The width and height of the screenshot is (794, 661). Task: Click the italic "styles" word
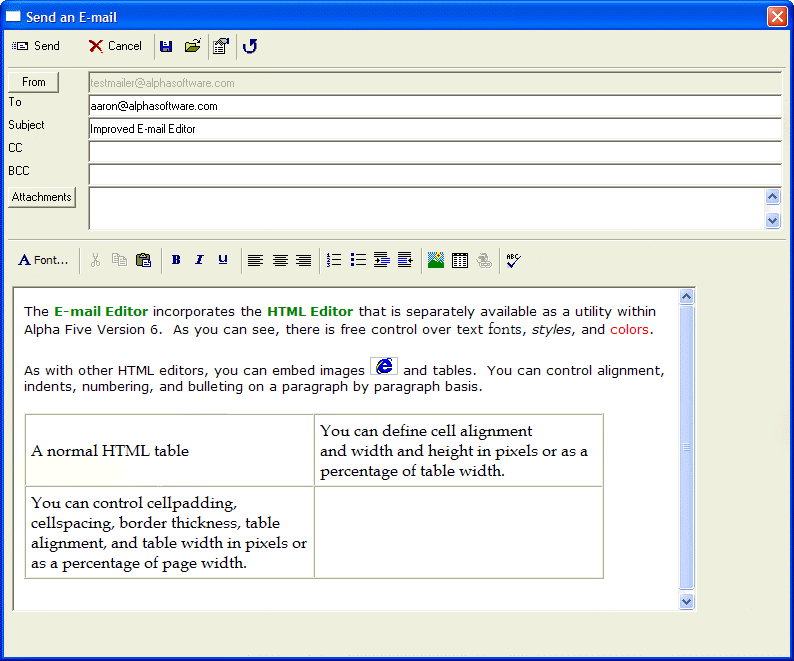[x=551, y=330]
